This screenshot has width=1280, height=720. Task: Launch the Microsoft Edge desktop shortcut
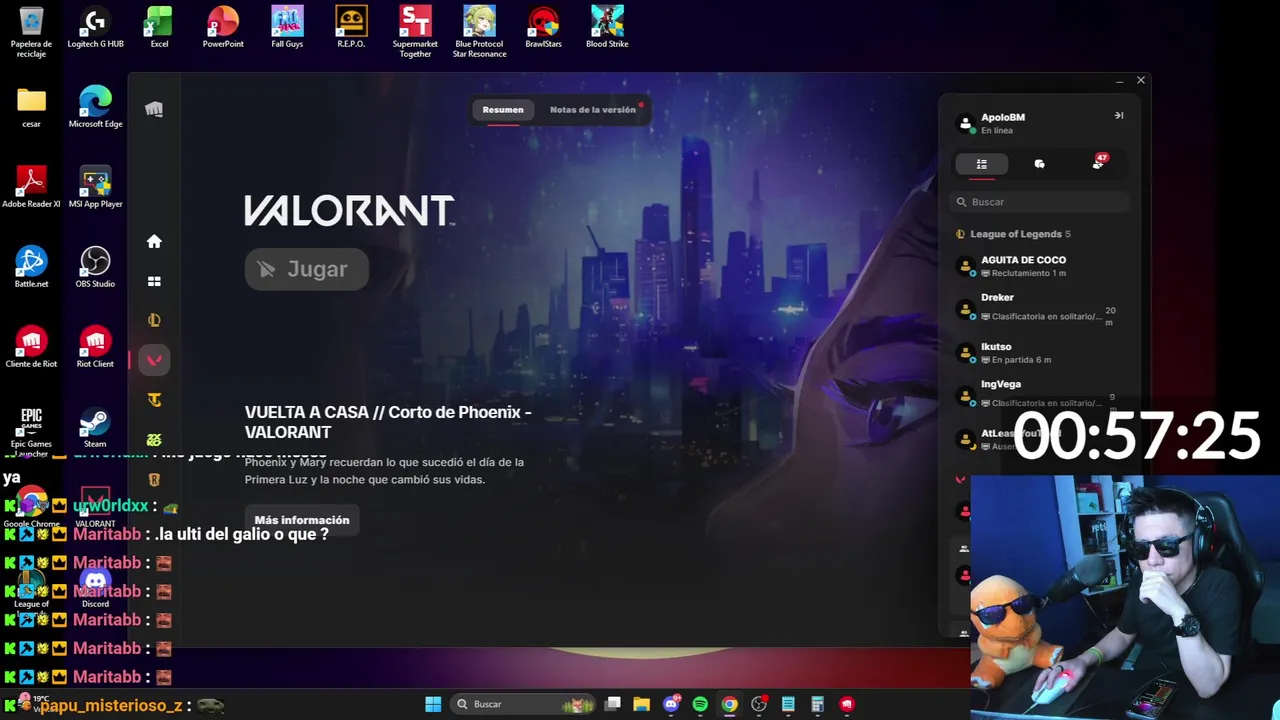tap(95, 108)
